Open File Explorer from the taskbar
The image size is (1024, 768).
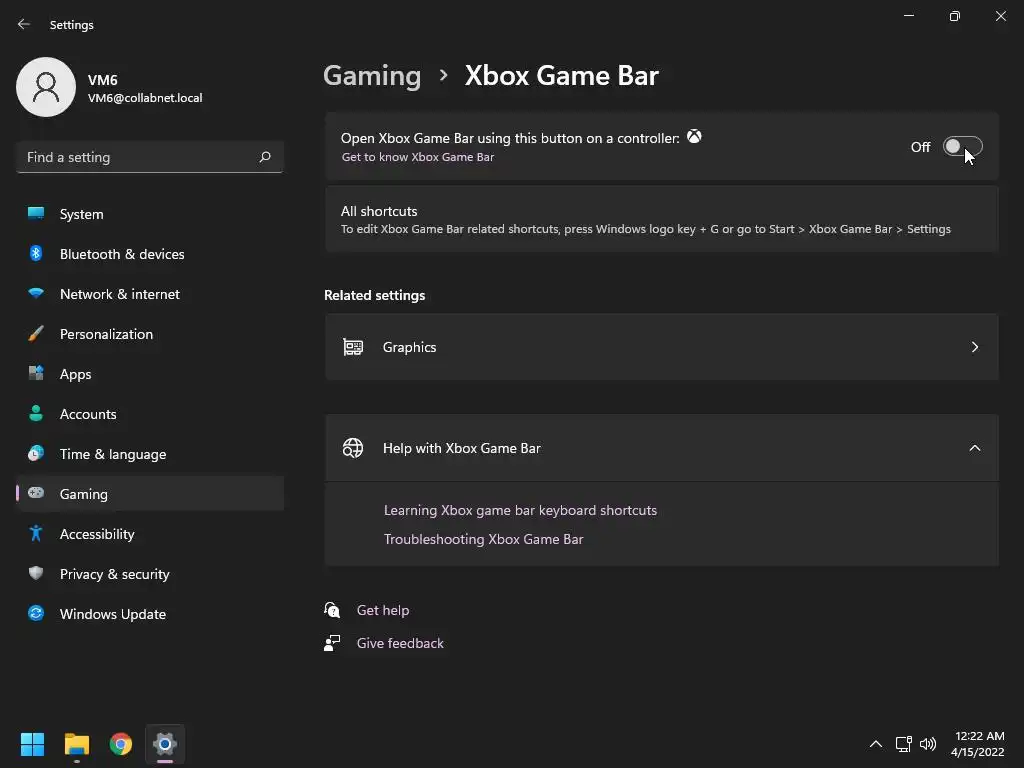pos(76,744)
